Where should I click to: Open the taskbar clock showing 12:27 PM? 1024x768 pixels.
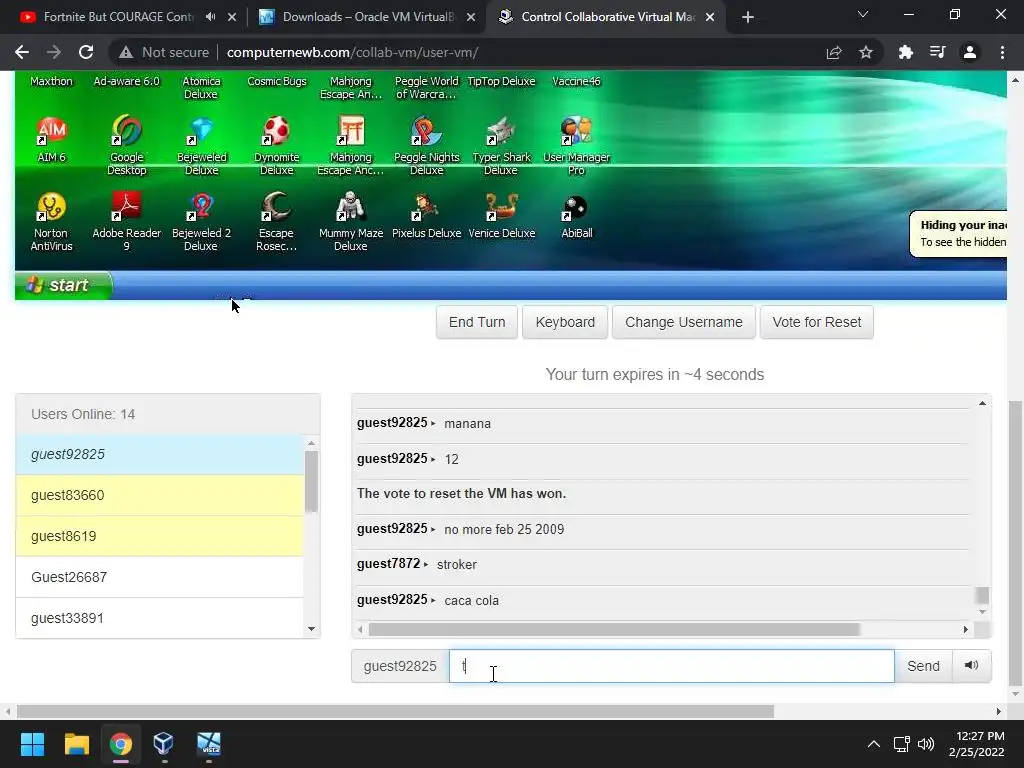977,744
